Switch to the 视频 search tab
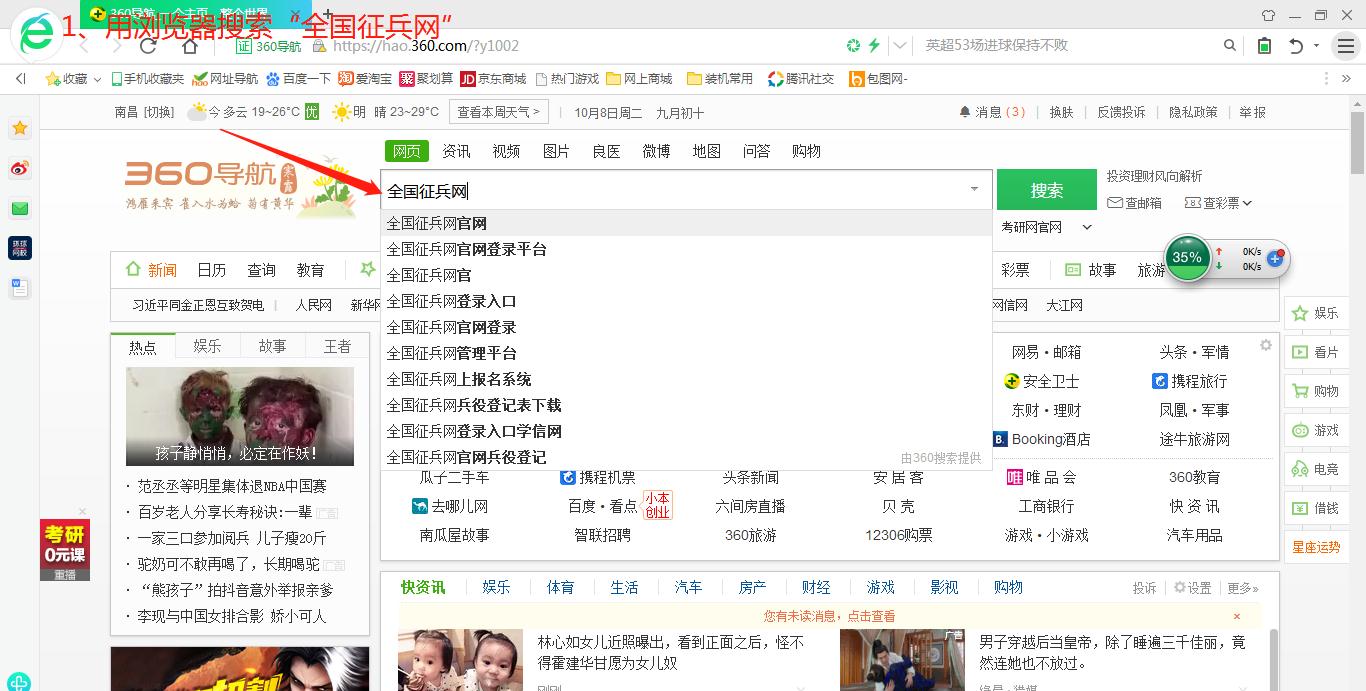This screenshot has width=1366, height=691. pos(506,151)
